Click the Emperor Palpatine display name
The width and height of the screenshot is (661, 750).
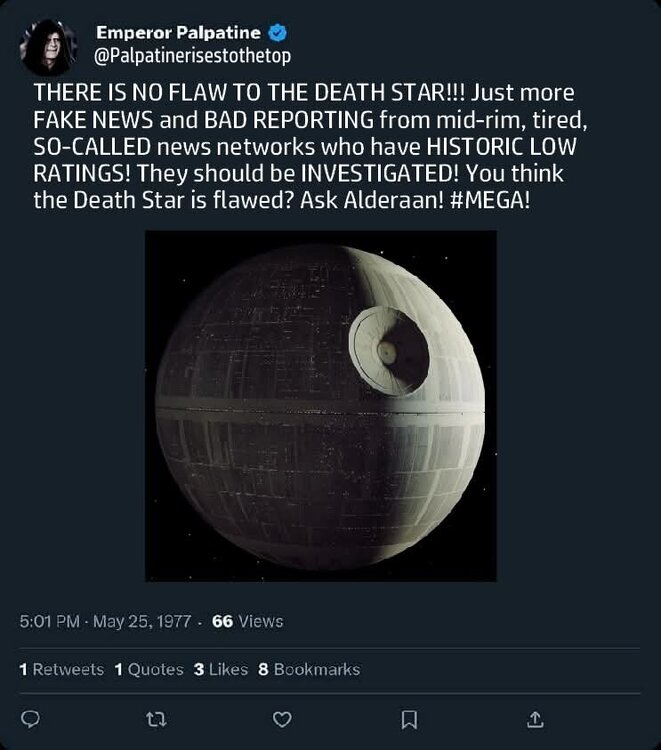178,34
